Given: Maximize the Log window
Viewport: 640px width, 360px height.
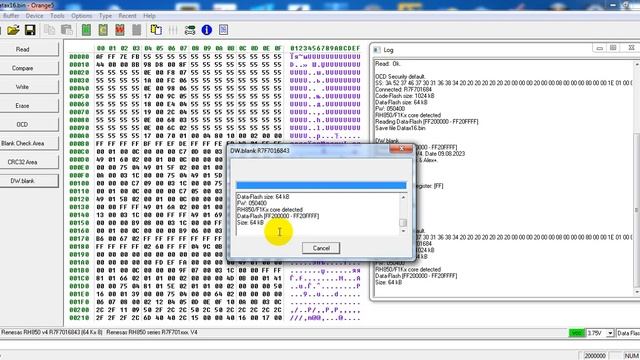Looking at the screenshot, I should [613, 49].
